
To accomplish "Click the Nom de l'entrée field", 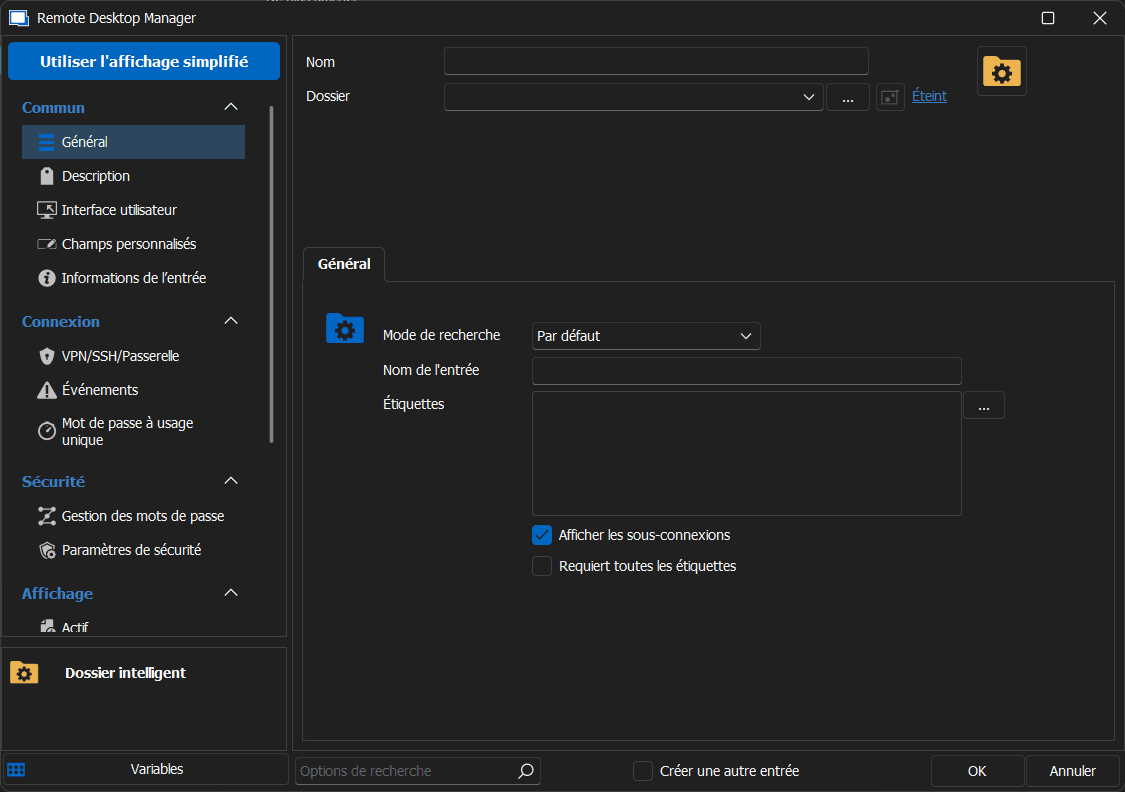I will tap(746, 371).
